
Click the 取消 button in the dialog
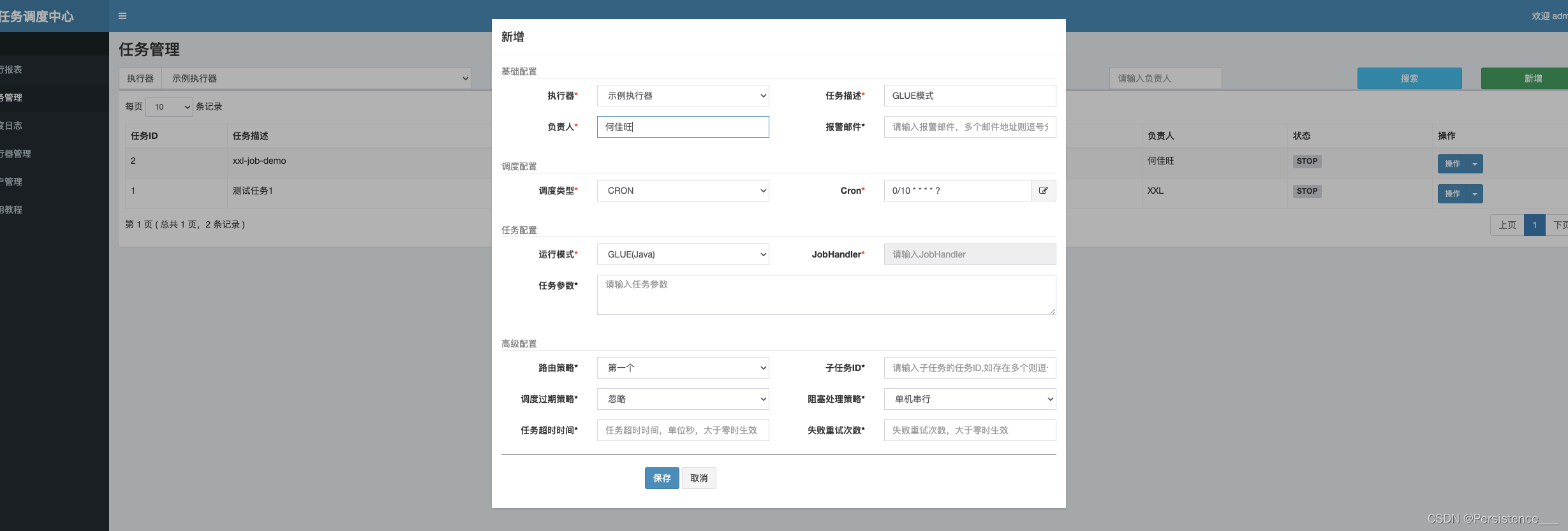point(699,478)
